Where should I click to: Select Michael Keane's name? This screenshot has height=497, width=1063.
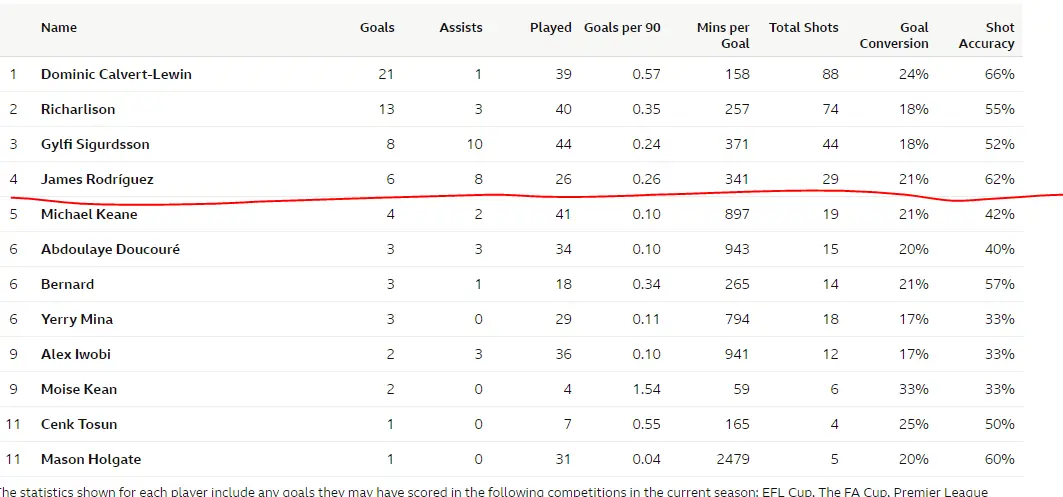[89, 214]
